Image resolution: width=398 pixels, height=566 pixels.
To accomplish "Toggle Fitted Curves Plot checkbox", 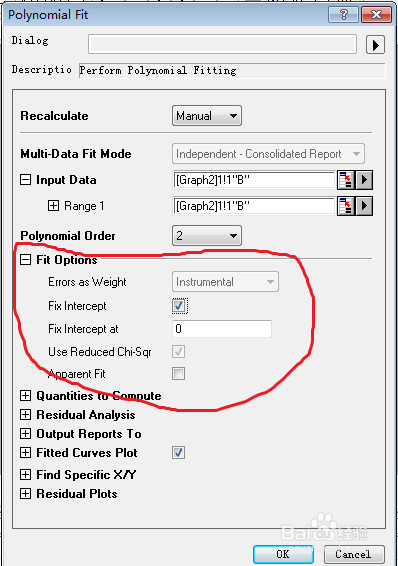I will (179, 453).
